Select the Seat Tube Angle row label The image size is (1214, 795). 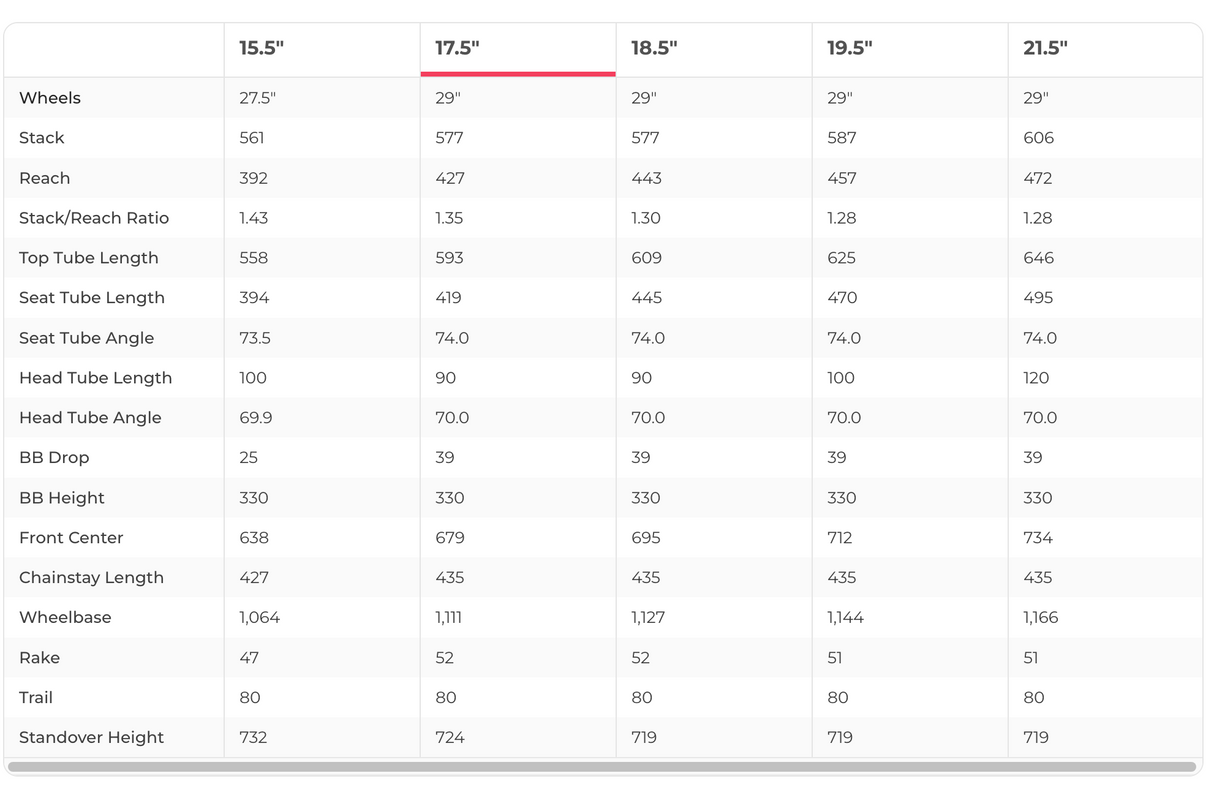click(x=87, y=338)
